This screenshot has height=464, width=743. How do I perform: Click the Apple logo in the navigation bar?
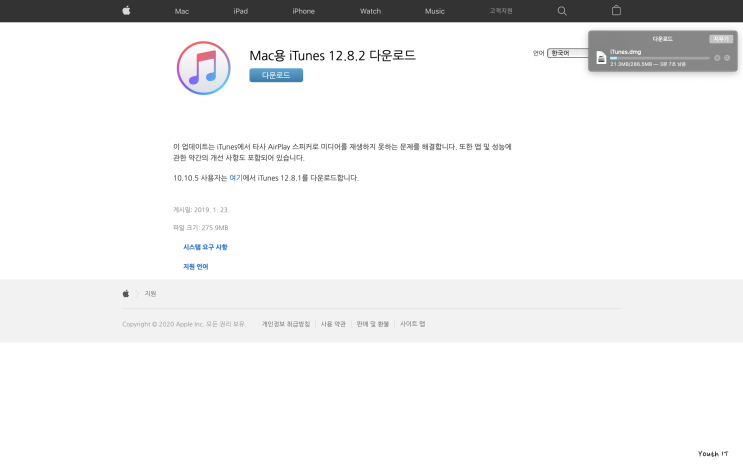pos(126,10)
